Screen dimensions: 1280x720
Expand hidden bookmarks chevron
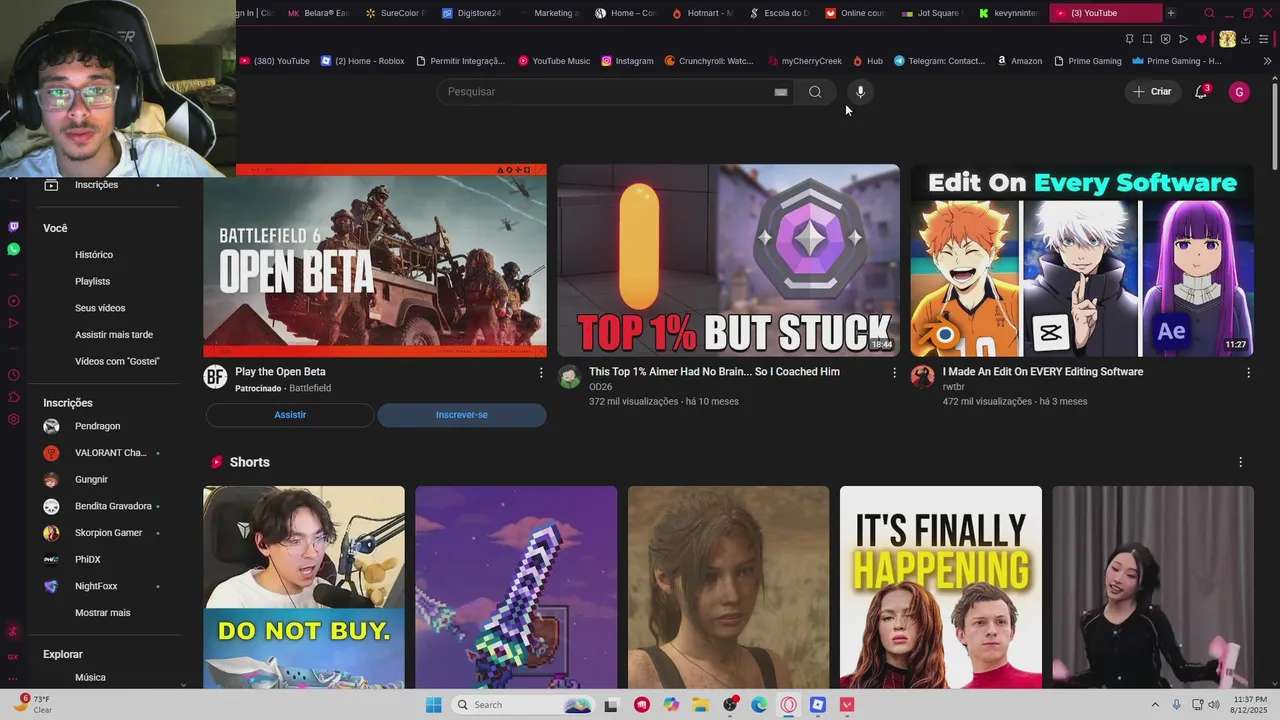point(1267,61)
